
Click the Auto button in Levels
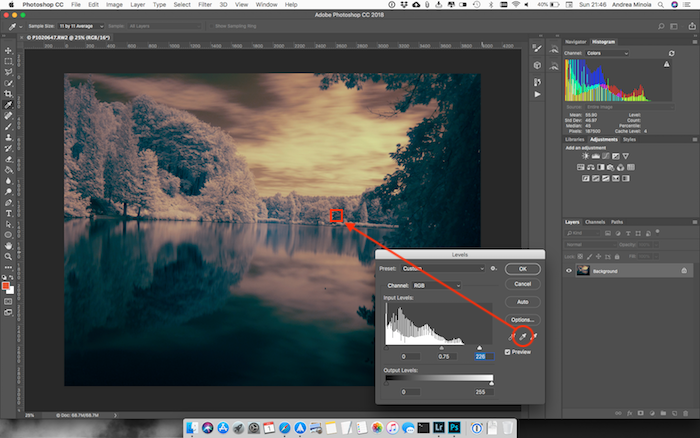click(x=523, y=302)
